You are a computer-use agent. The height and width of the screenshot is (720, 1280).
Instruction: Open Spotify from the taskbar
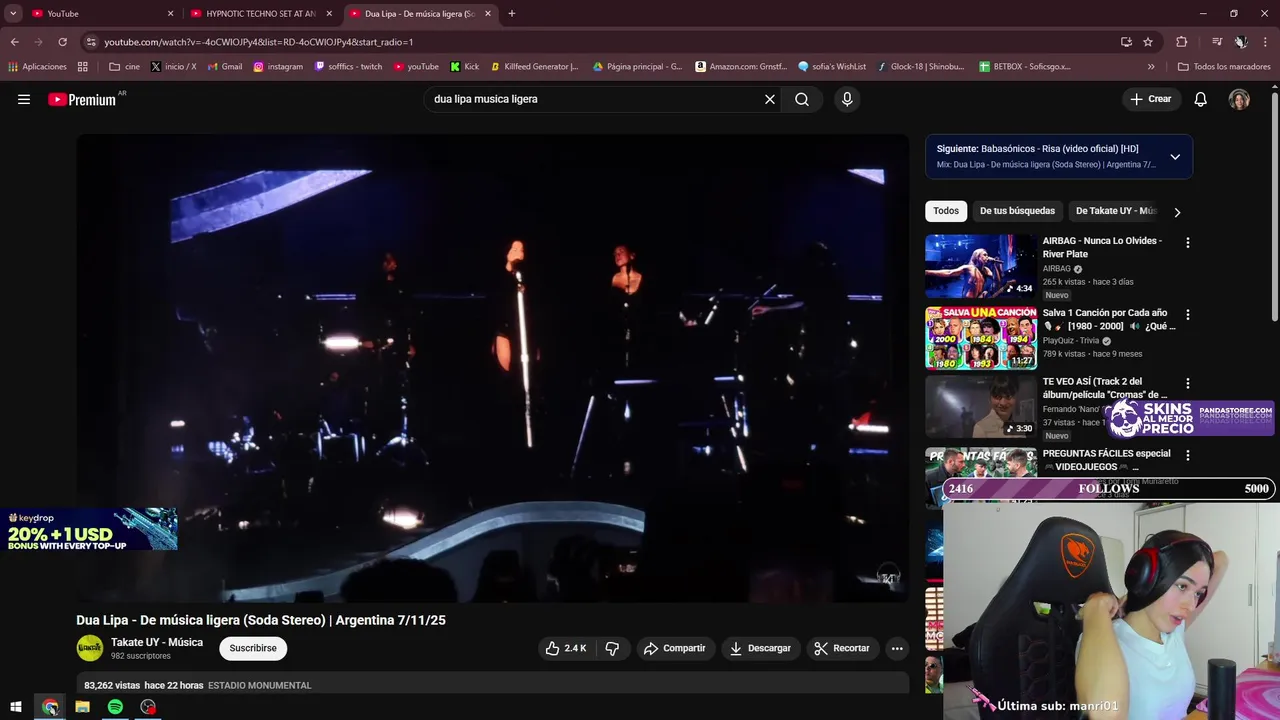tap(115, 707)
